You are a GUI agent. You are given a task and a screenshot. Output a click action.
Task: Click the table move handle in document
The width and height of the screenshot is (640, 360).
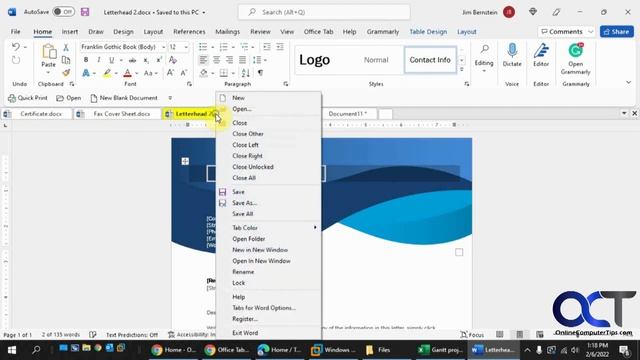tap(185, 161)
